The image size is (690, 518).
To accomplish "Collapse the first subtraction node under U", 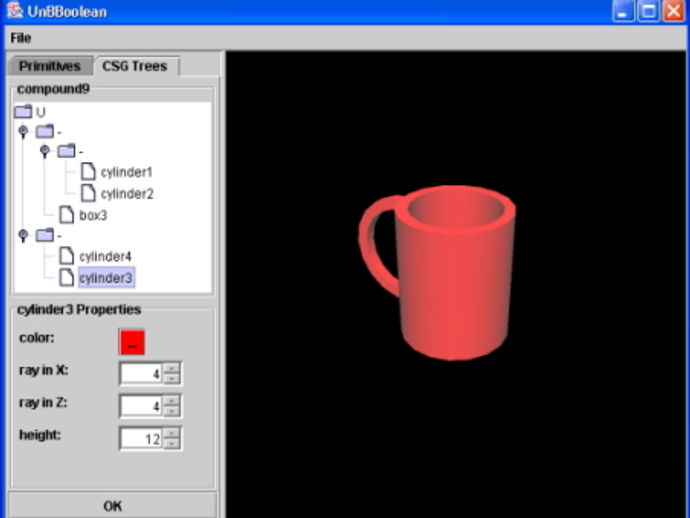I will coord(23,131).
